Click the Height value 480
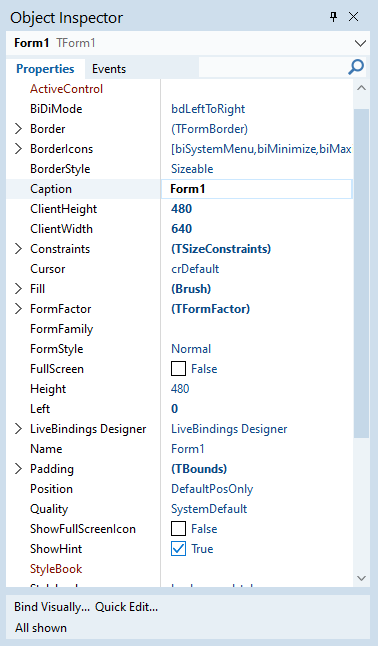378x646 pixels. (x=180, y=389)
